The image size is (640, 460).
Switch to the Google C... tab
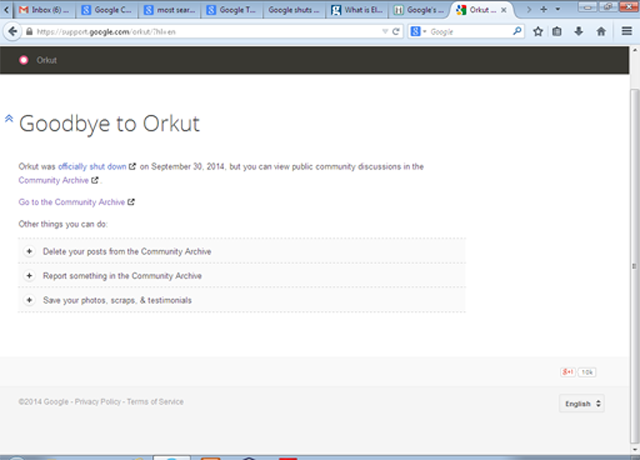point(107,10)
